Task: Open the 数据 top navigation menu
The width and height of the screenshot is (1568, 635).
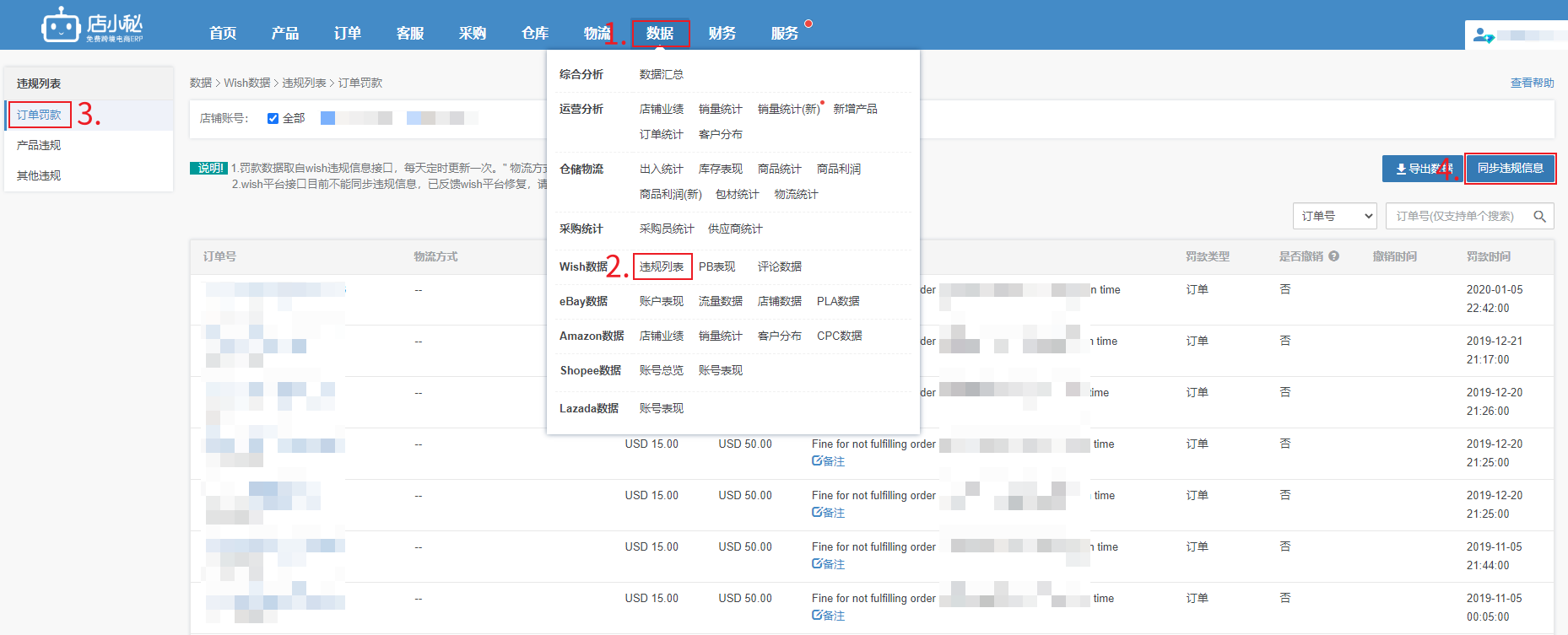Action: pyautogui.click(x=660, y=33)
